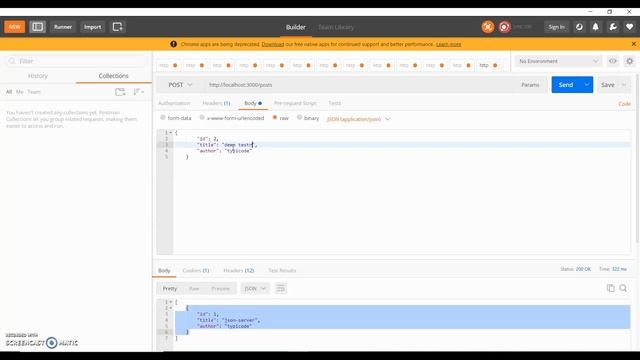
Task: Click the response search magnifier icon
Action: (x=623, y=288)
